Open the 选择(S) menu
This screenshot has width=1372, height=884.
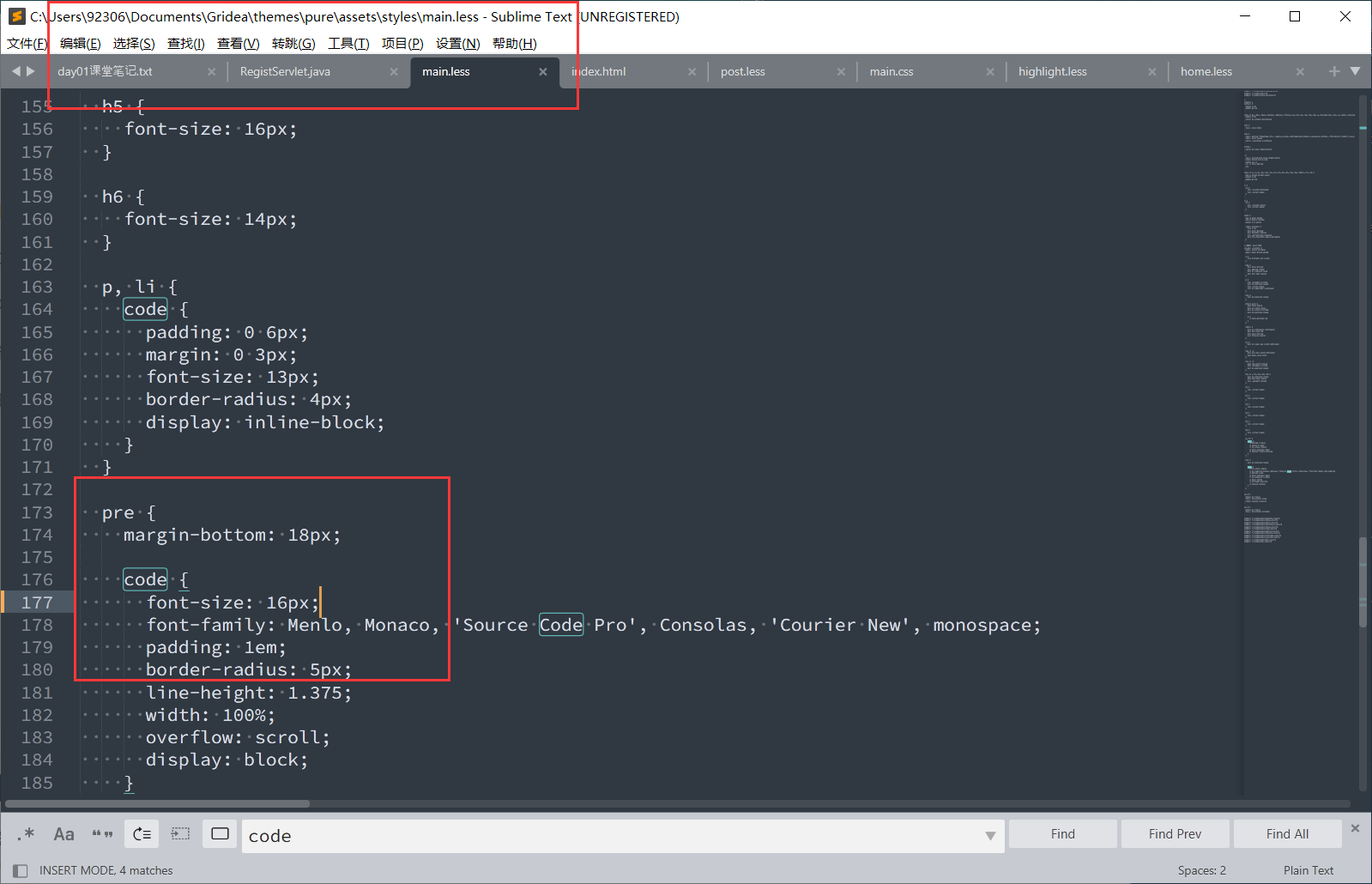(134, 44)
